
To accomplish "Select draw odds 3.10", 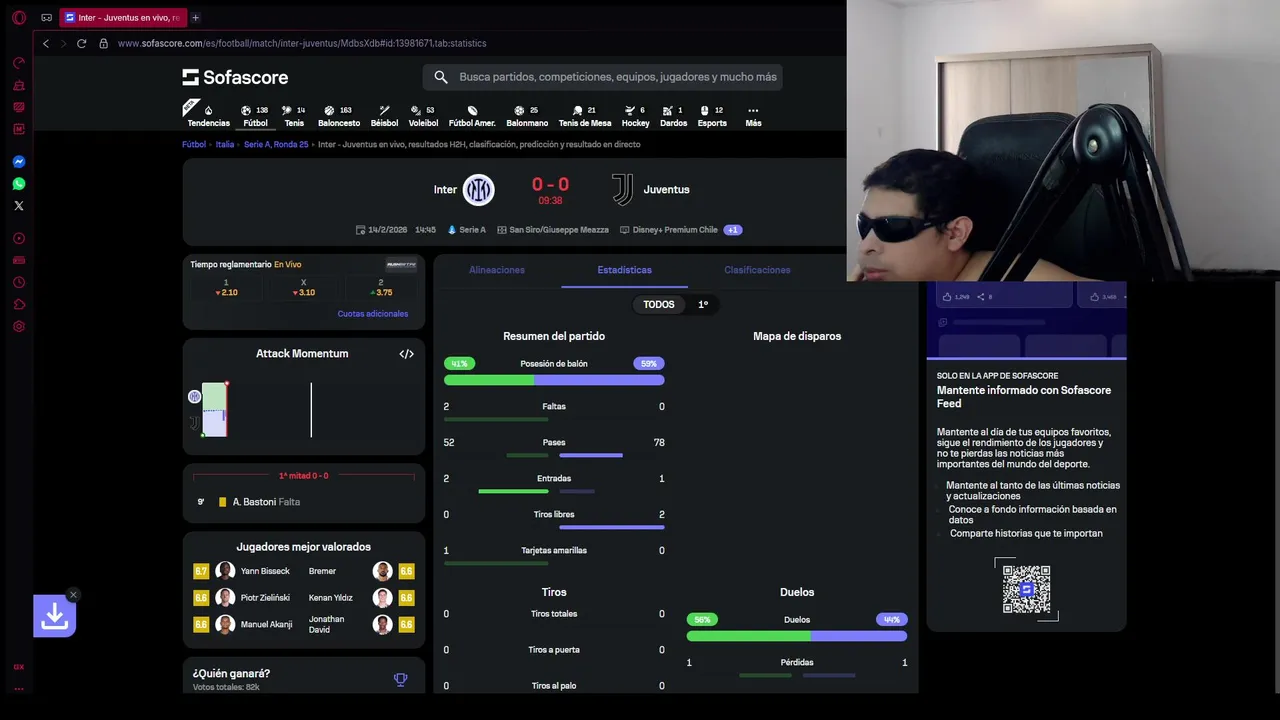I will (303, 288).
